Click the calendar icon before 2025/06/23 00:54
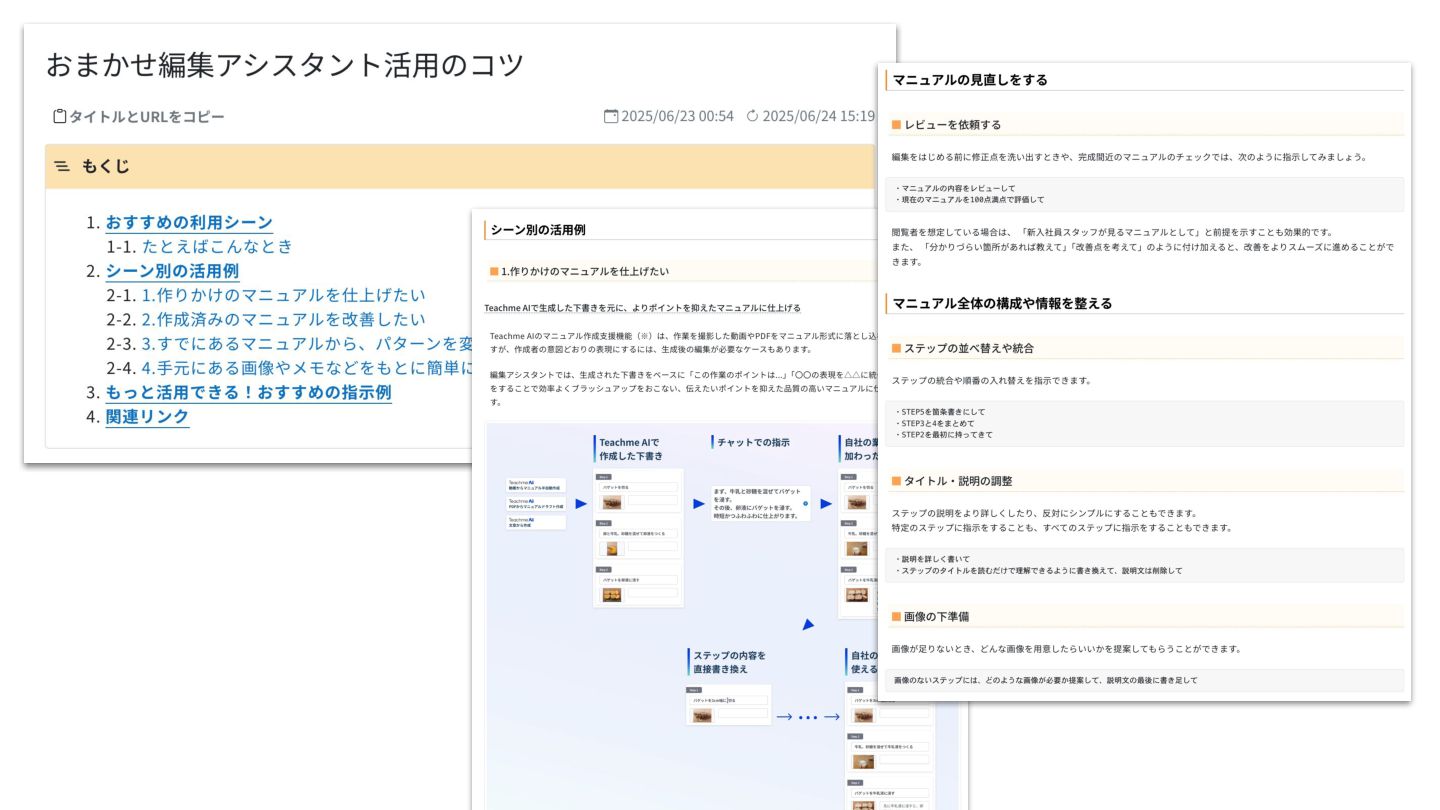Image resolution: width=1440 pixels, height=810 pixels. 611,116
